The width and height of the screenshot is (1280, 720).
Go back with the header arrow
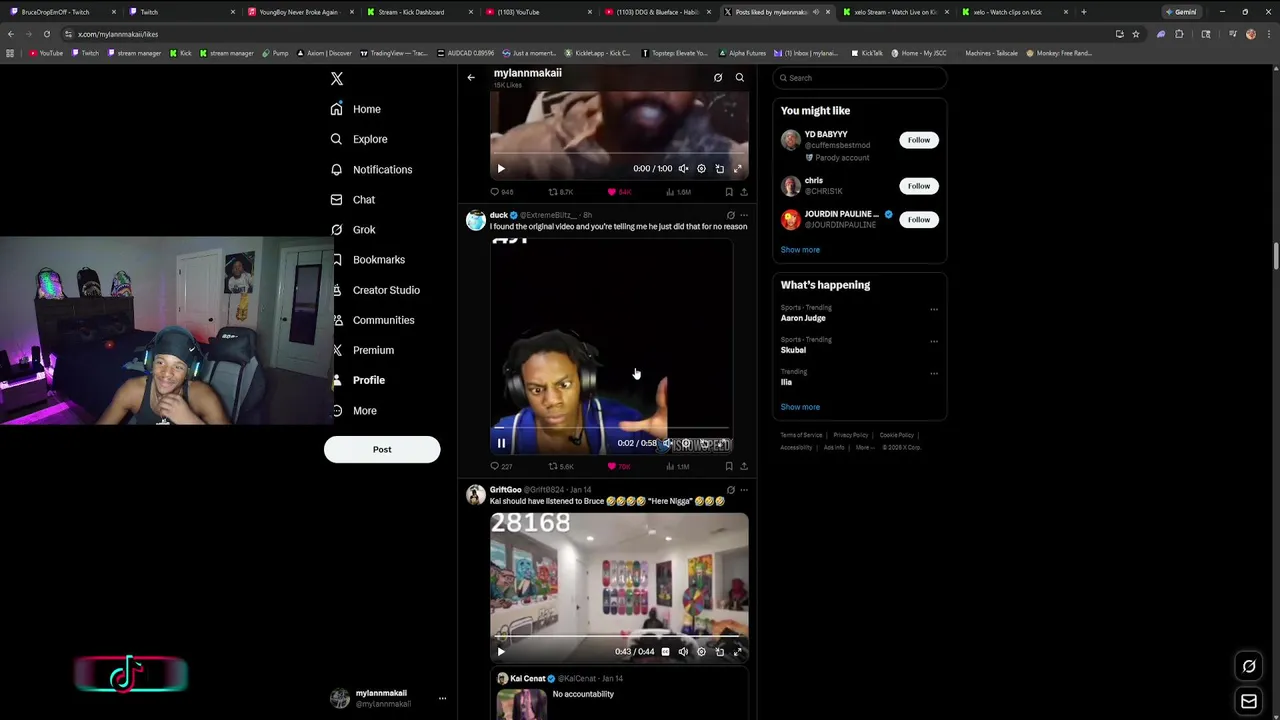tap(471, 77)
